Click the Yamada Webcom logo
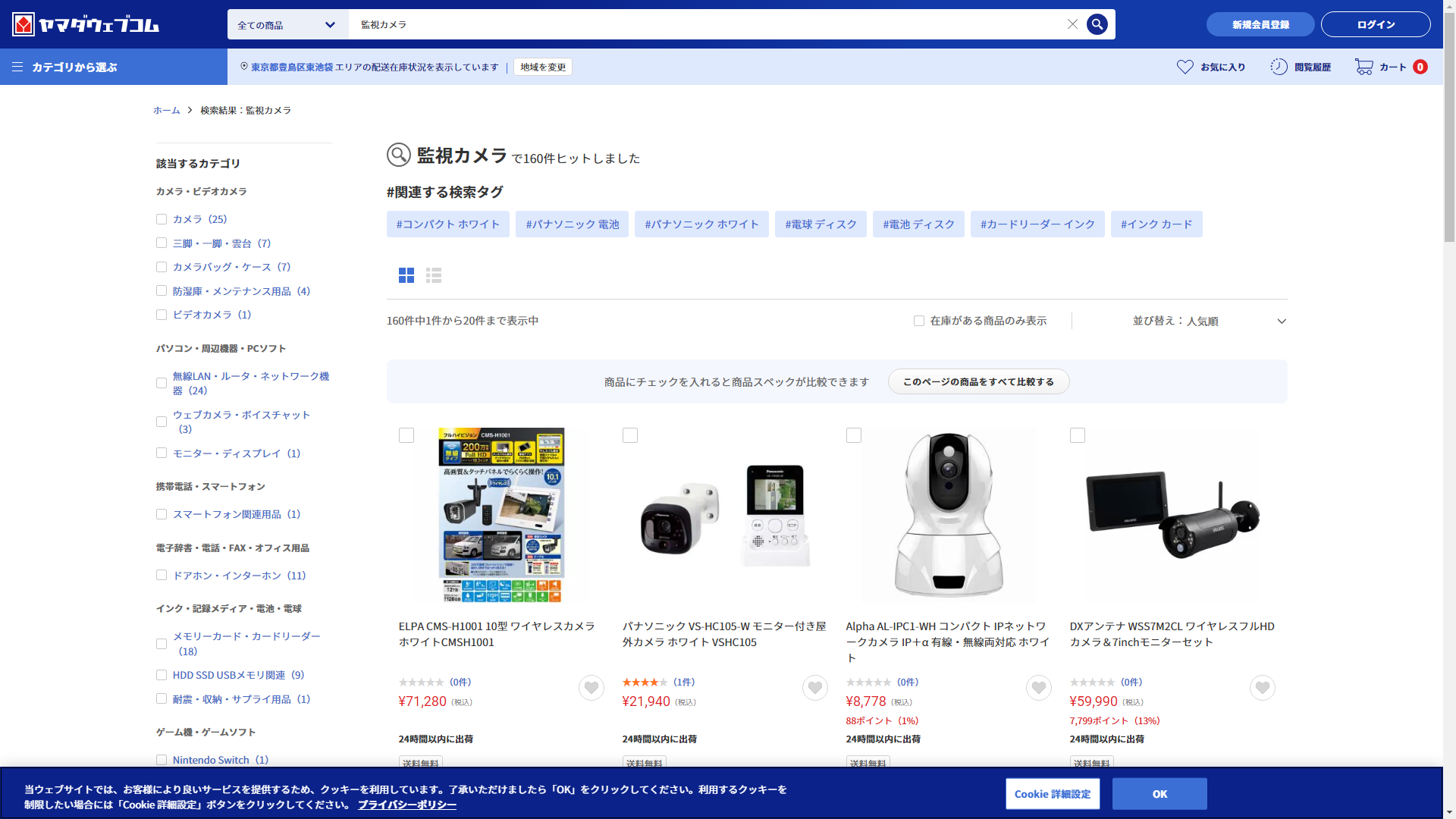Image resolution: width=1456 pixels, height=819 pixels. [86, 24]
